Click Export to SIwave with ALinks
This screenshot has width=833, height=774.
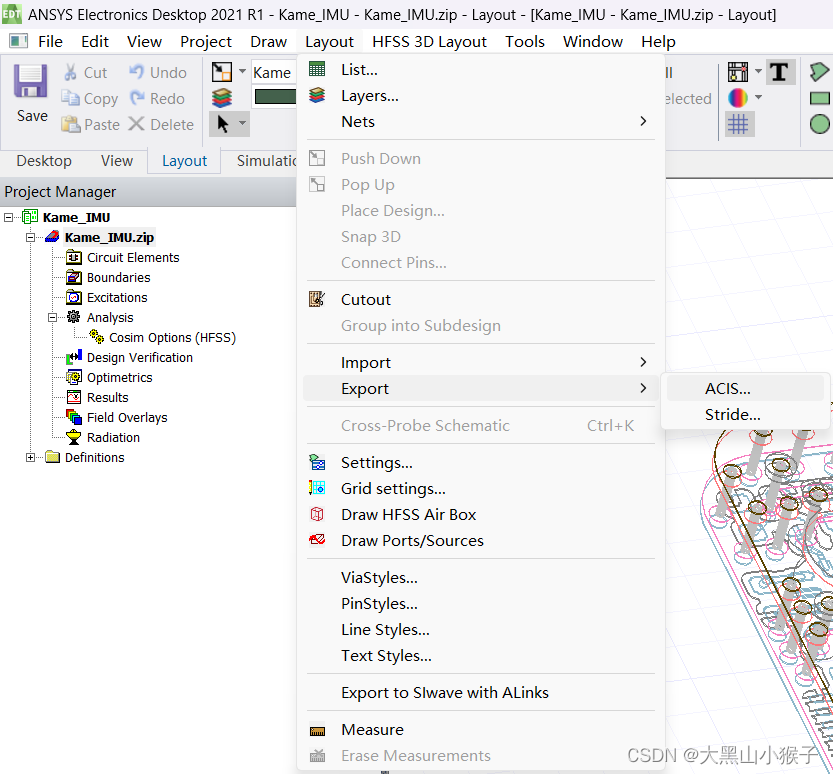(x=481, y=693)
